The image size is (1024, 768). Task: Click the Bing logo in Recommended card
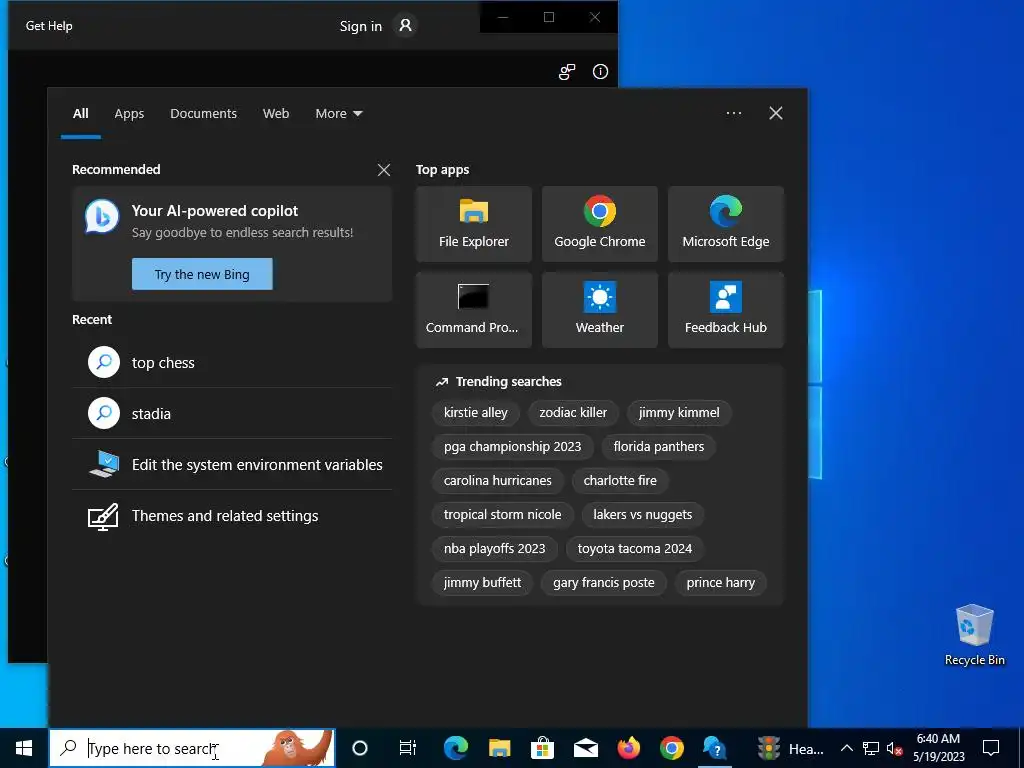coord(102,217)
